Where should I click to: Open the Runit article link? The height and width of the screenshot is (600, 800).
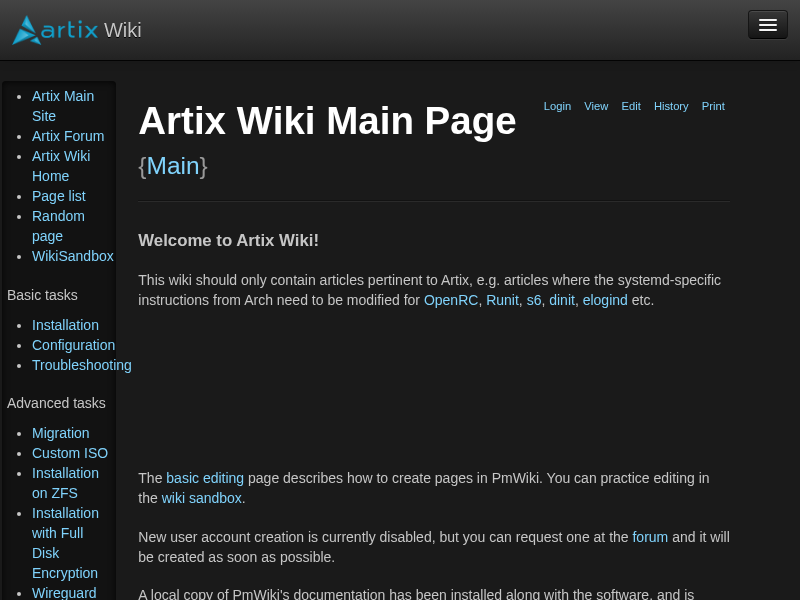(502, 300)
